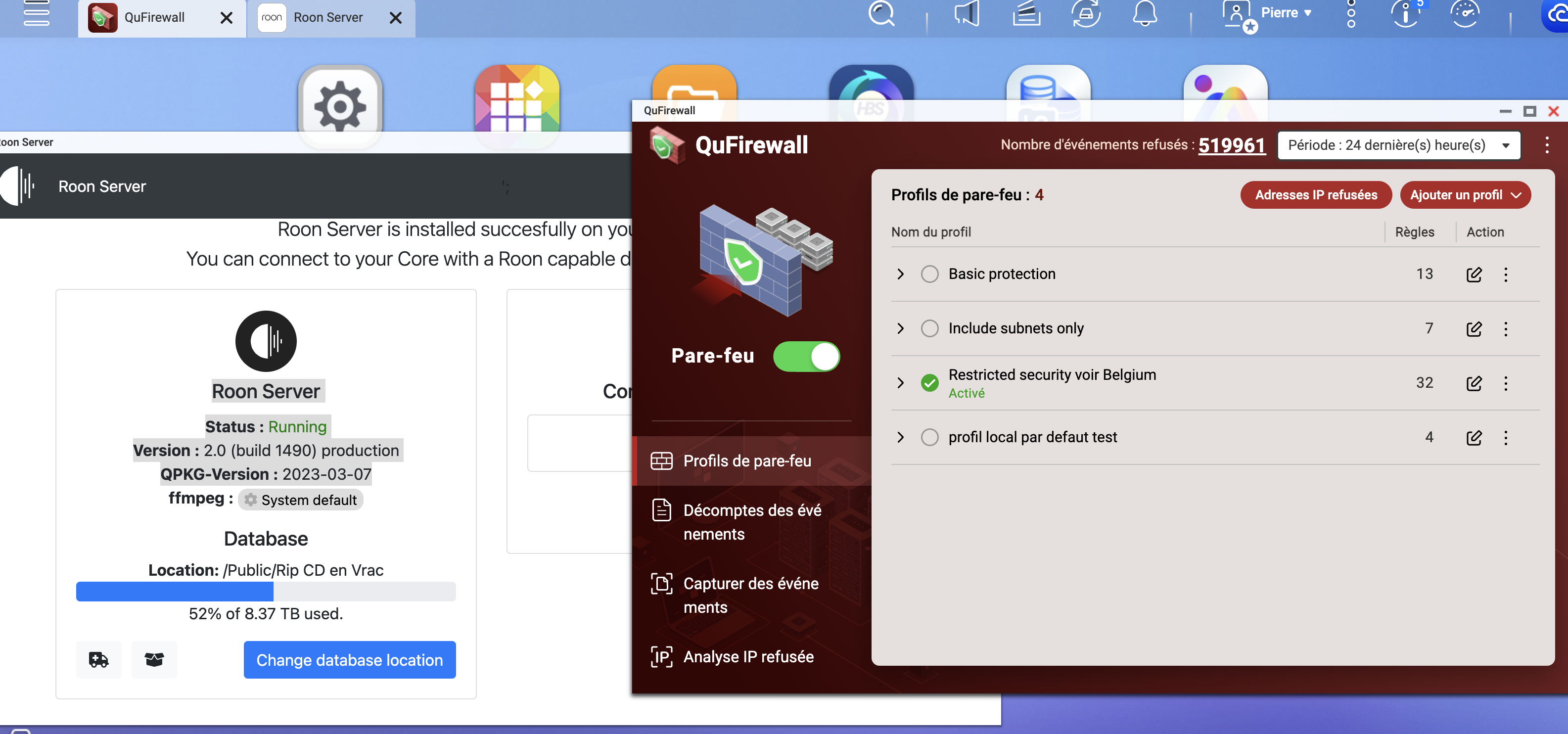The image size is (1568, 734).
Task: Toggle the Pare-feu firewall switch
Action: tap(806, 356)
